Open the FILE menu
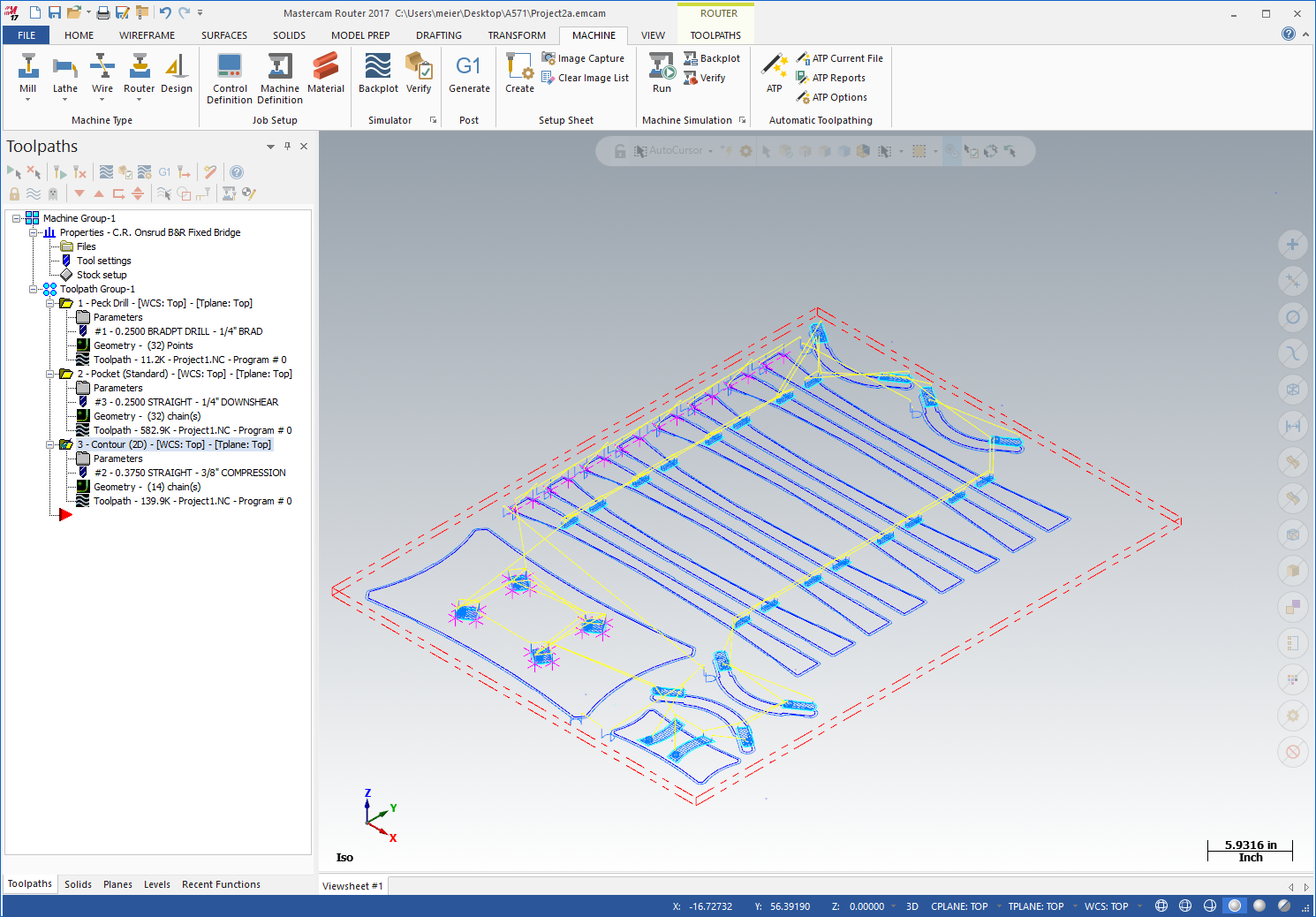The width and height of the screenshot is (1316, 917). (x=26, y=35)
